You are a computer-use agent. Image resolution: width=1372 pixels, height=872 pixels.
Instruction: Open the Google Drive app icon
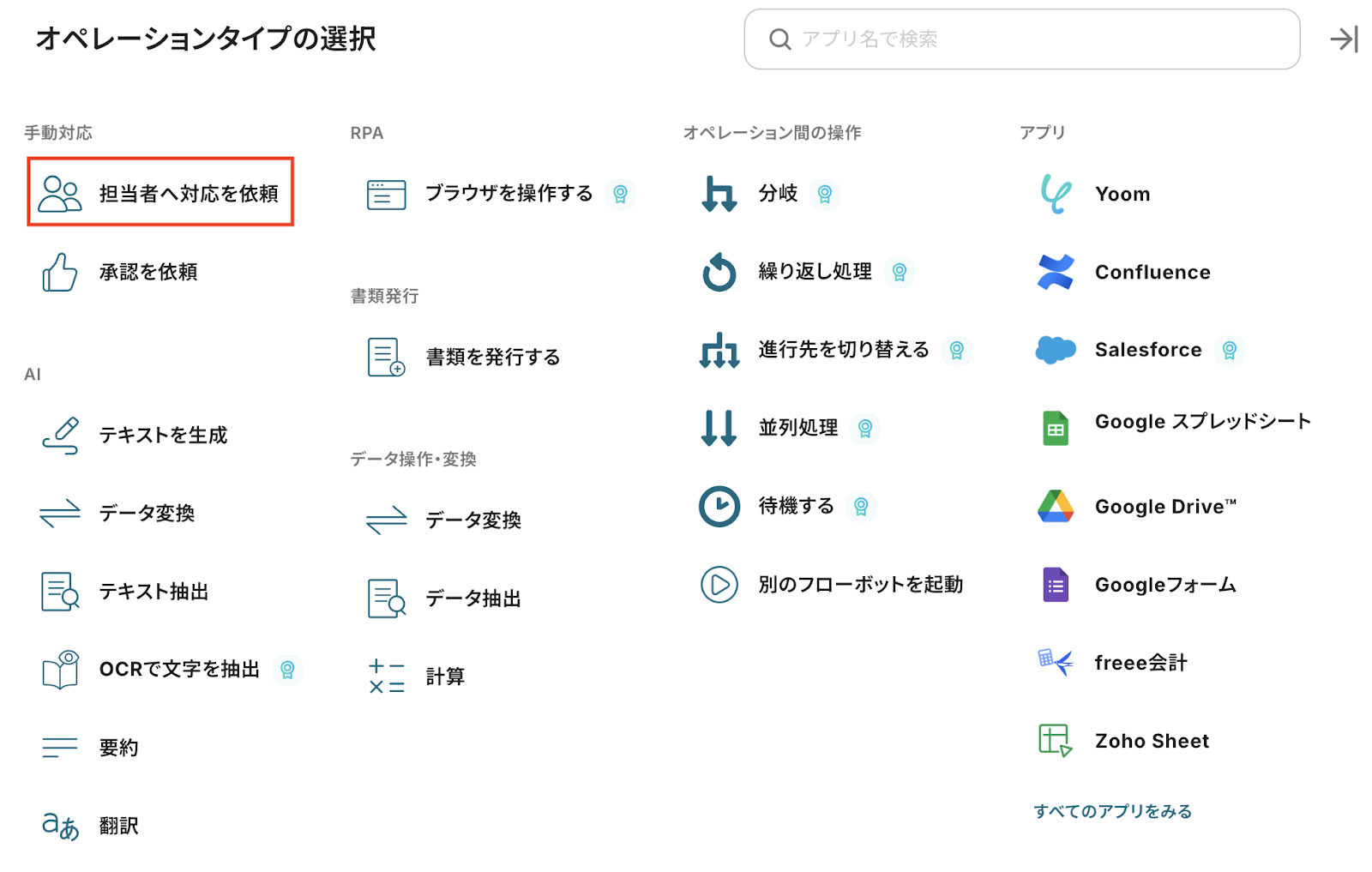pyautogui.click(x=1055, y=507)
